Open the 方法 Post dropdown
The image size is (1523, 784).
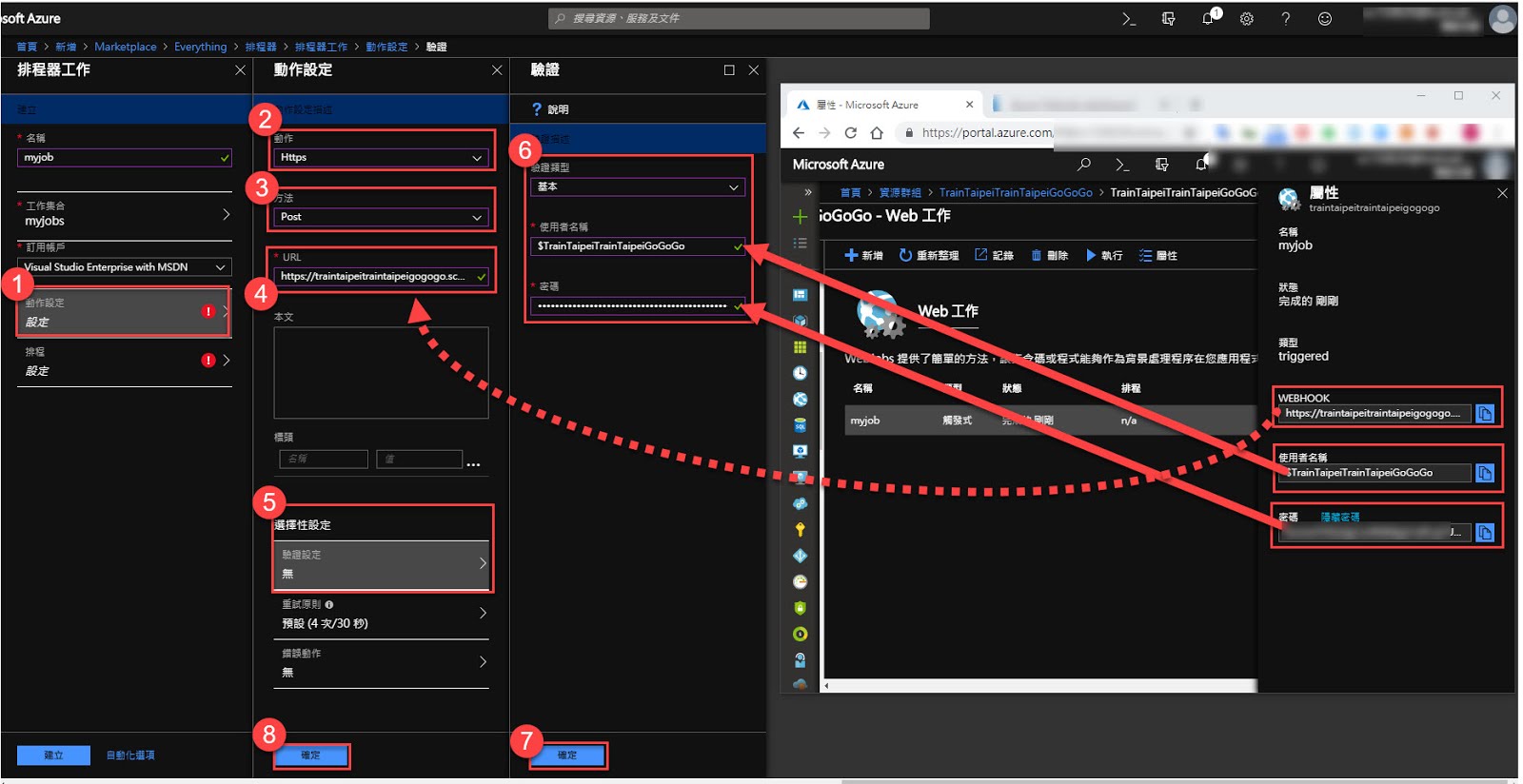point(382,217)
